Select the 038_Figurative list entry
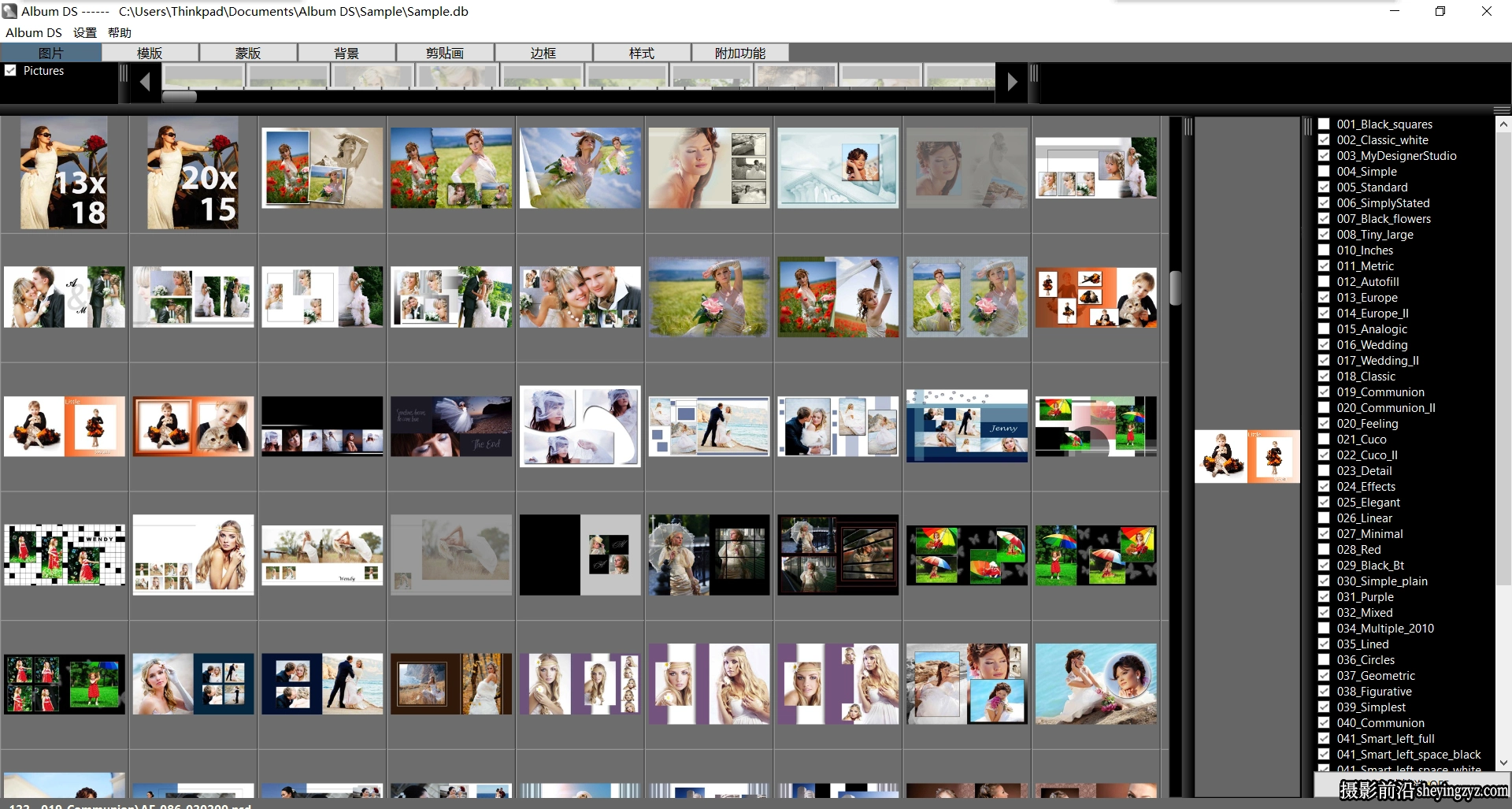Image resolution: width=1512 pixels, height=809 pixels. click(x=1374, y=692)
